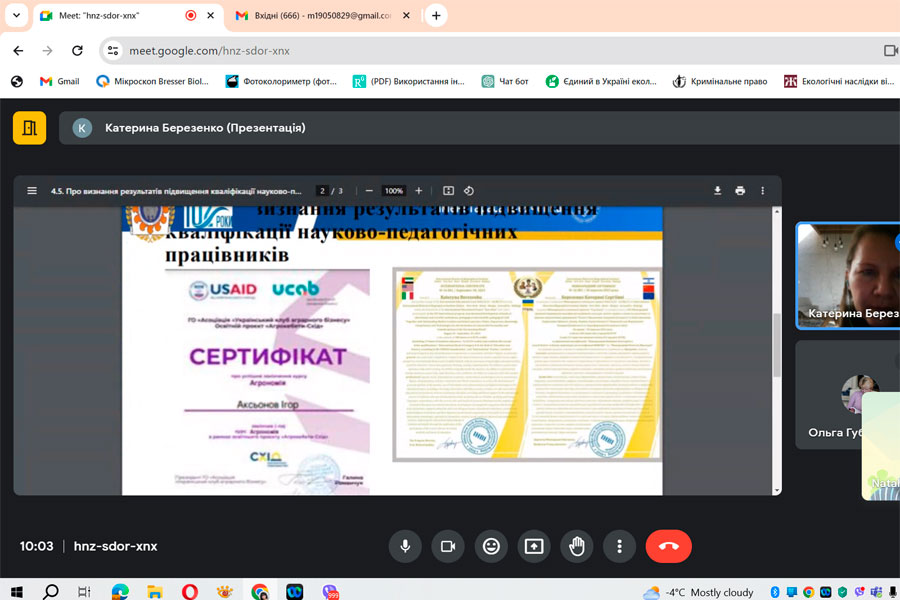Image resolution: width=900 pixels, height=600 pixels.
Task: Toggle the camera in Meet
Action: pyautogui.click(x=448, y=546)
